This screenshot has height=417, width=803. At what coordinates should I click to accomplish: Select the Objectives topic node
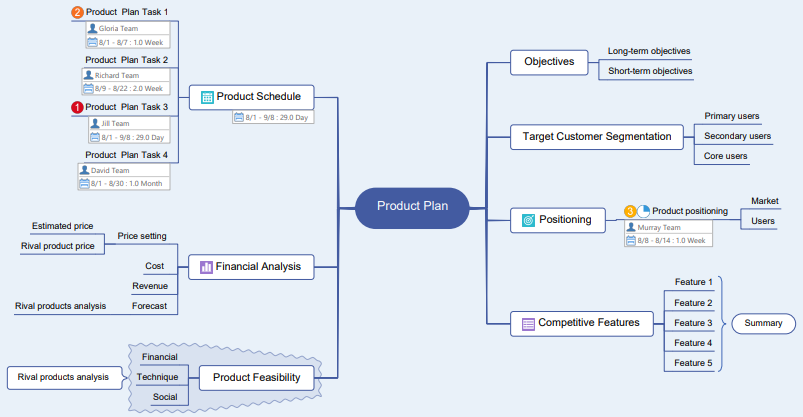548,62
